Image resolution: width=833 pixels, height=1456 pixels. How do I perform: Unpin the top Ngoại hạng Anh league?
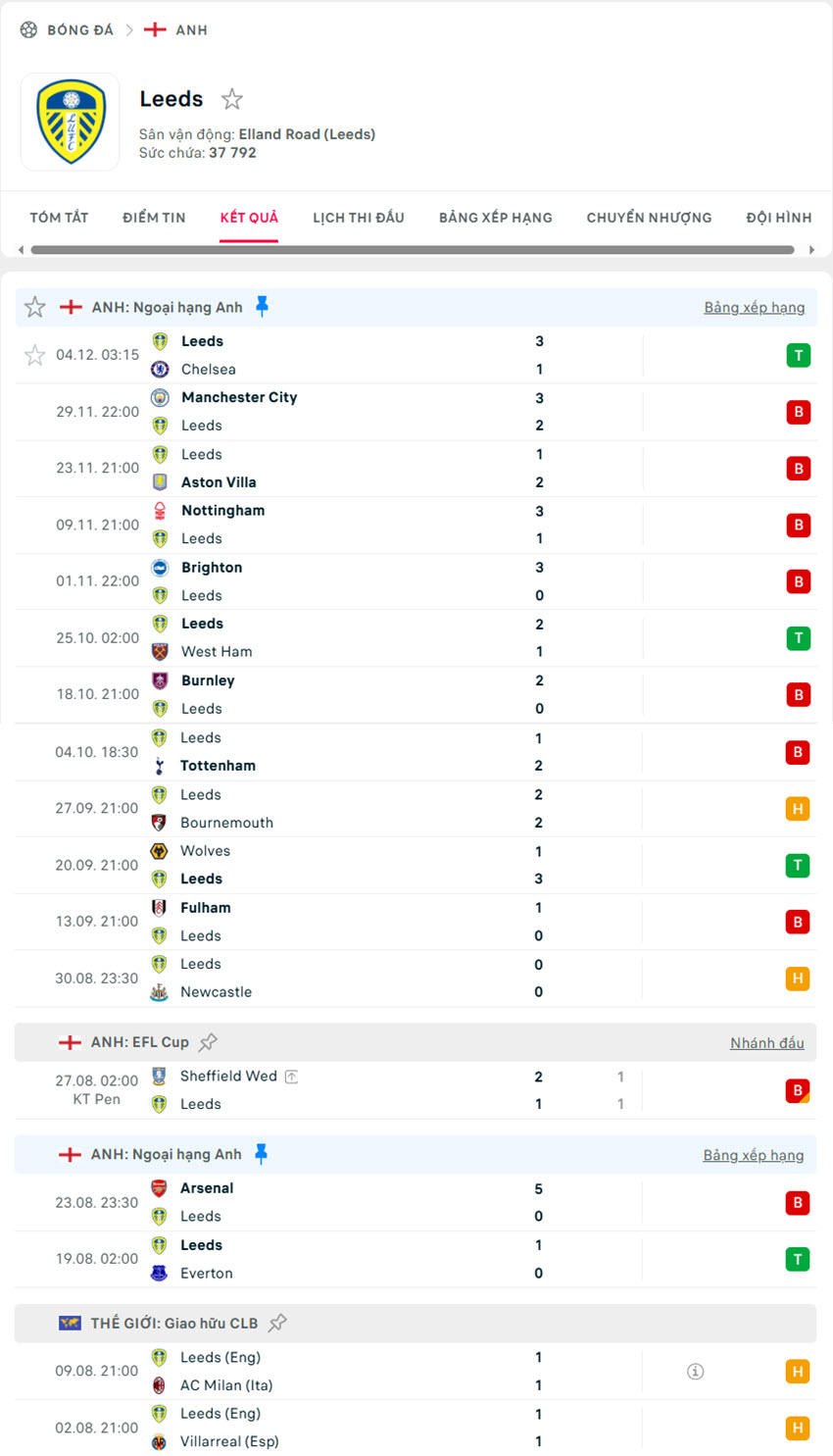click(x=262, y=307)
